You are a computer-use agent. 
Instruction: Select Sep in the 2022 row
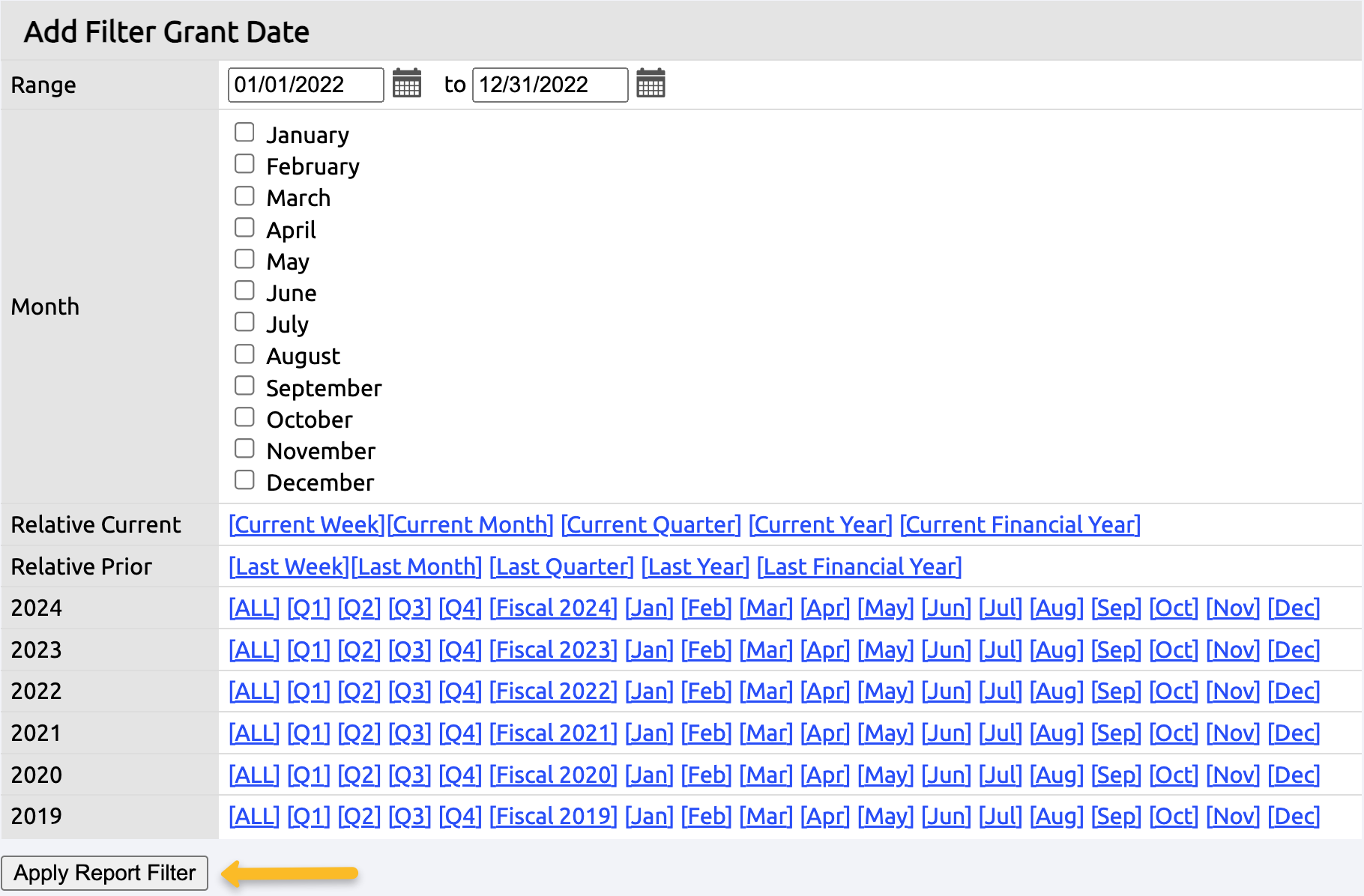[x=1116, y=691]
